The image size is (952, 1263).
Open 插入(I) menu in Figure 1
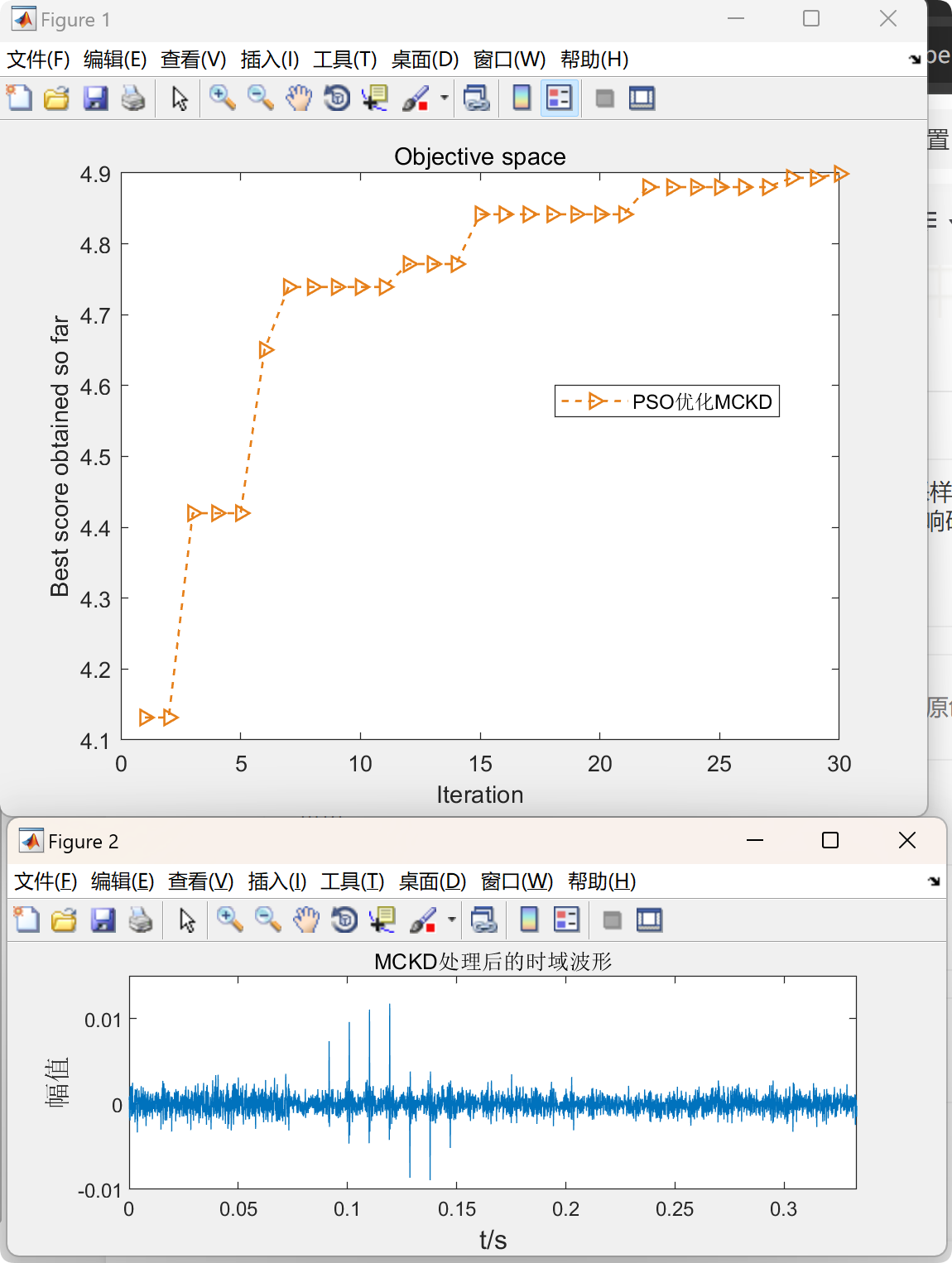click(x=270, y=60)
